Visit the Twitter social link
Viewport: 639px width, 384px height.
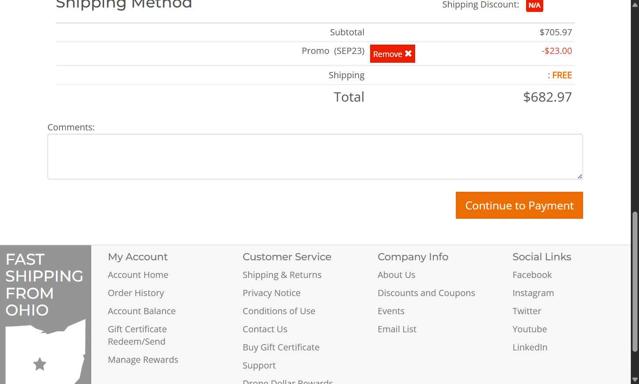click(x=527, y=311)
